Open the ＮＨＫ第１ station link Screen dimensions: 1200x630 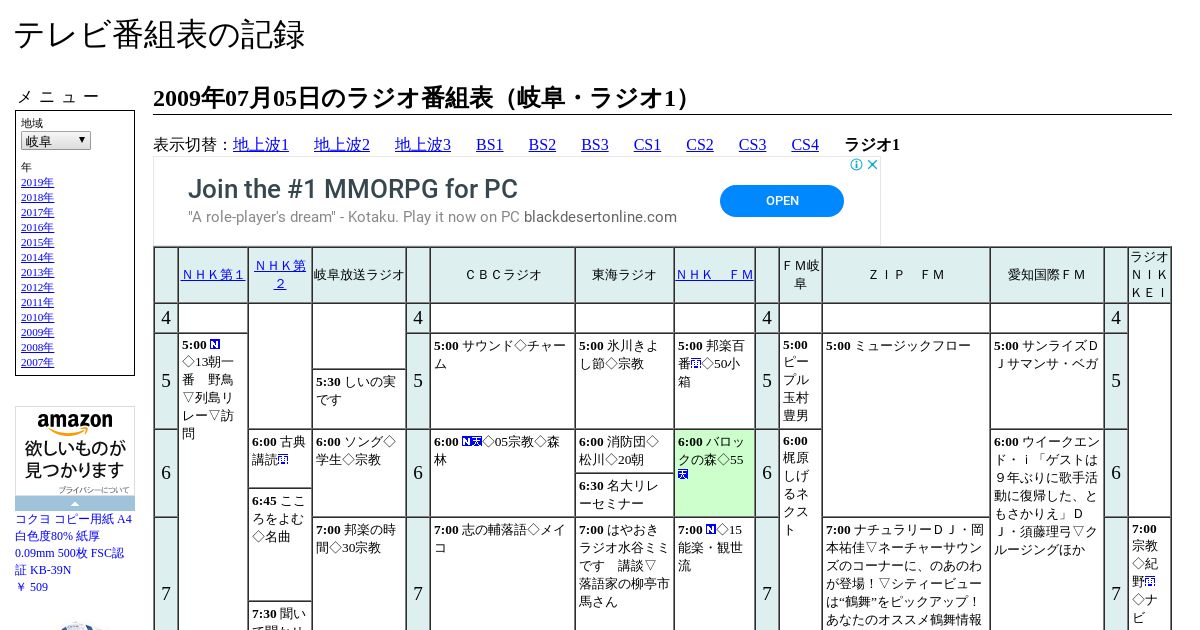[x=213, y=275]
